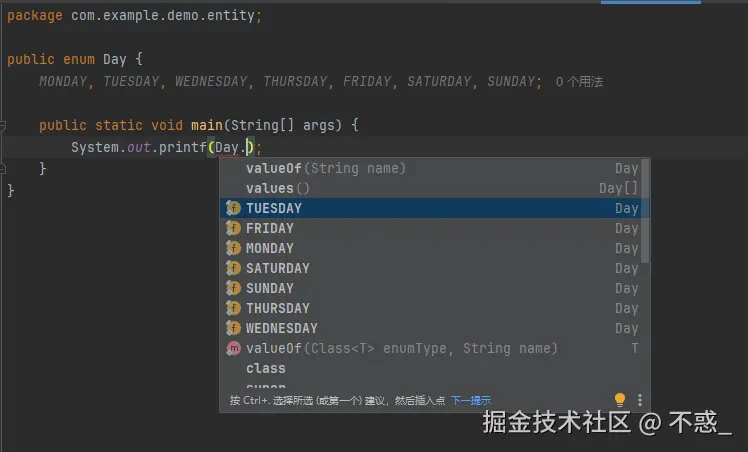Click the completion popup scrollbar thumb

645,211
